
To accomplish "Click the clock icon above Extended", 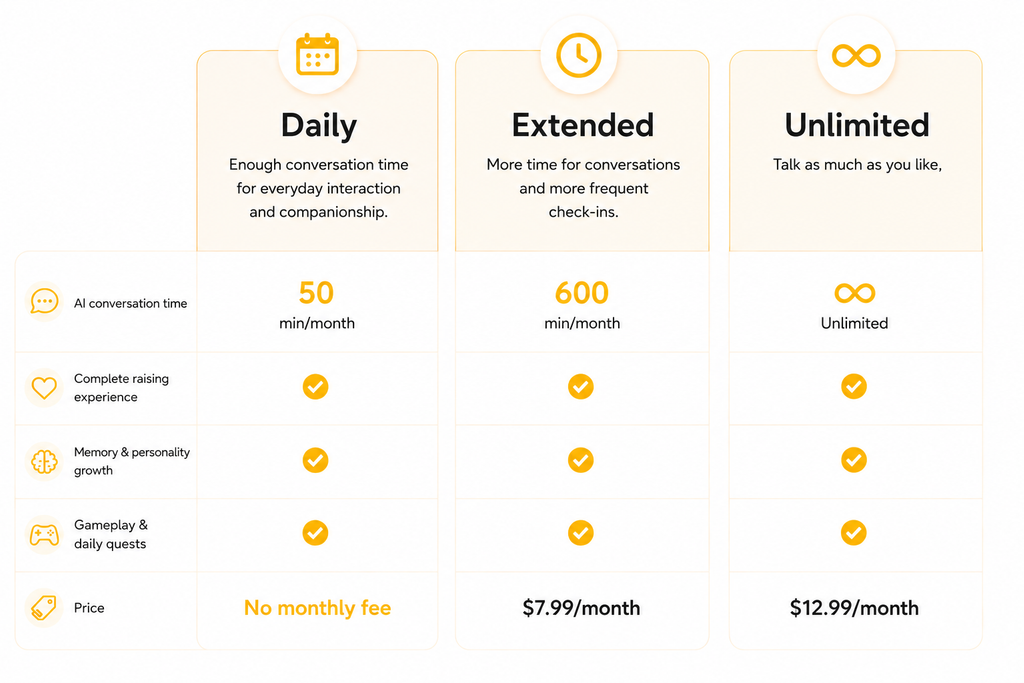I will point(579,55).
